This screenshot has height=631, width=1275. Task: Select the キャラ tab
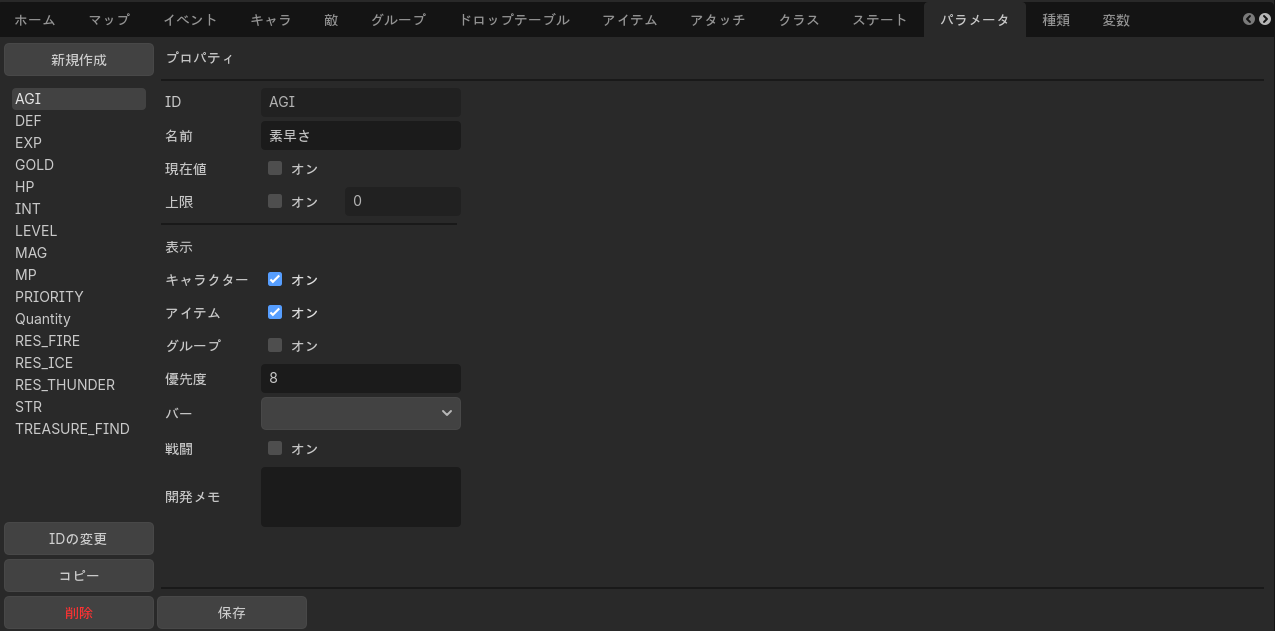[271, 20]
